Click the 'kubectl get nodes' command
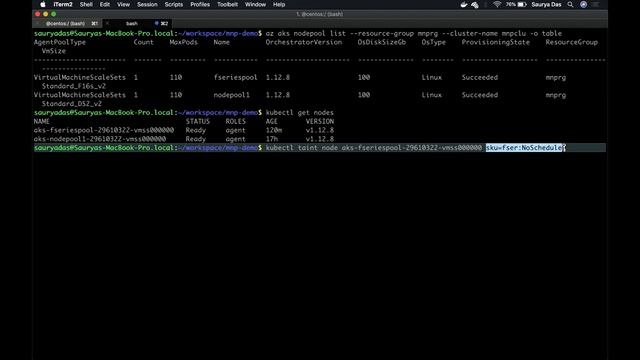The height and width of the screenshot is (360, 640). [300, 113]
